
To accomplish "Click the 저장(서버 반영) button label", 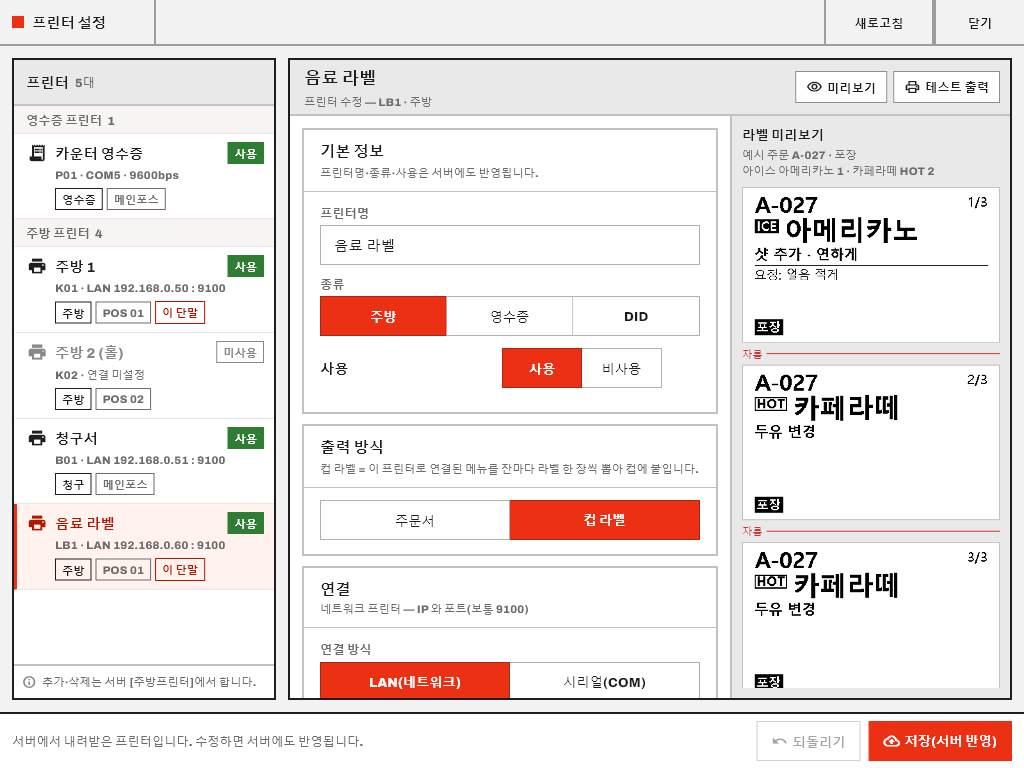I will (x=950, y=741).
